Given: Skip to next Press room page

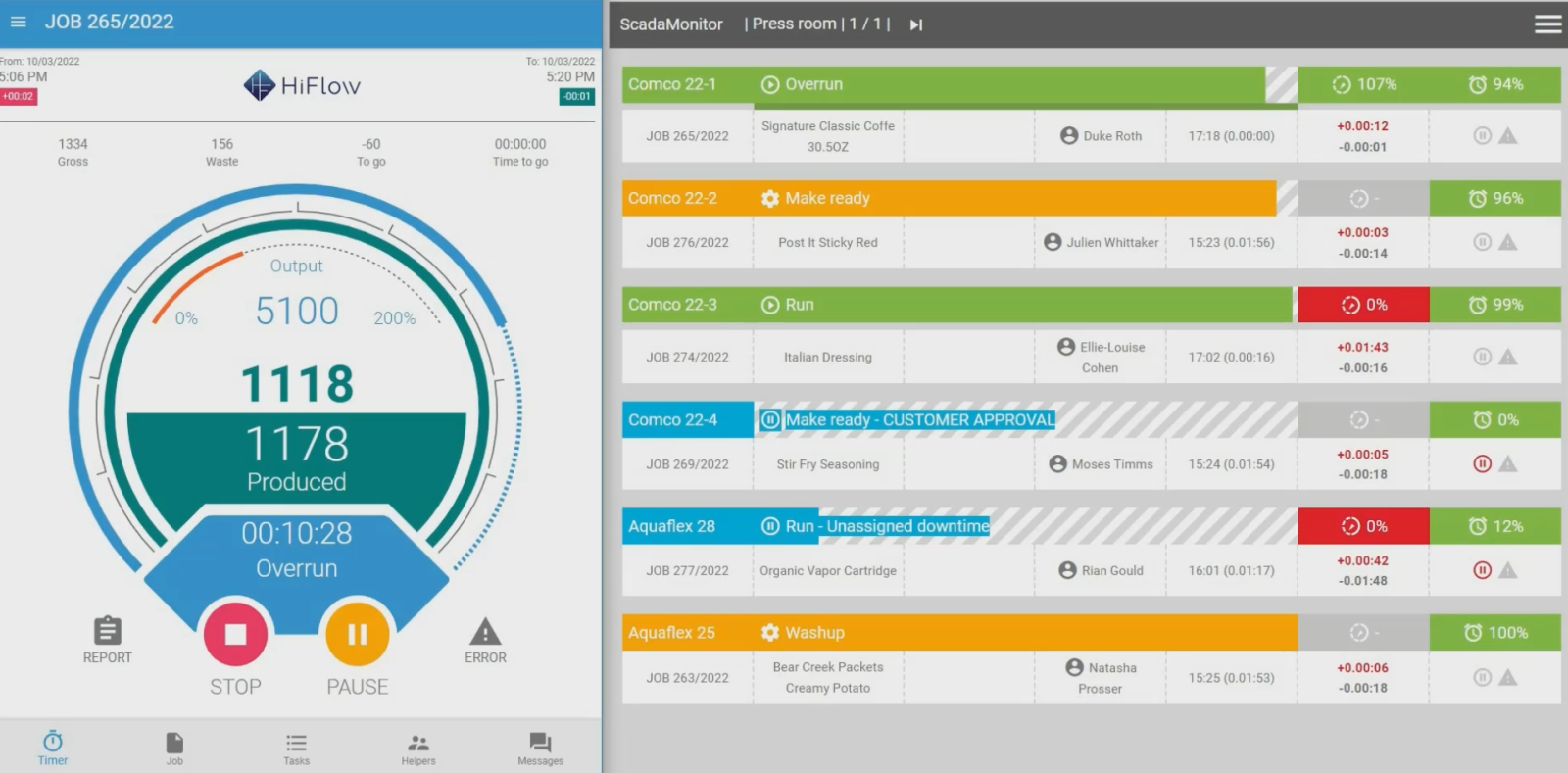Looking at the screenshot, I should 916,24.
